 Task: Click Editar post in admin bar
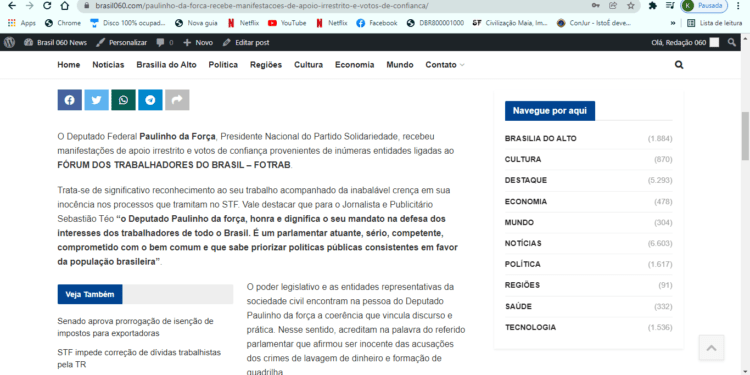pyautogui.click(x=246, y=42)
